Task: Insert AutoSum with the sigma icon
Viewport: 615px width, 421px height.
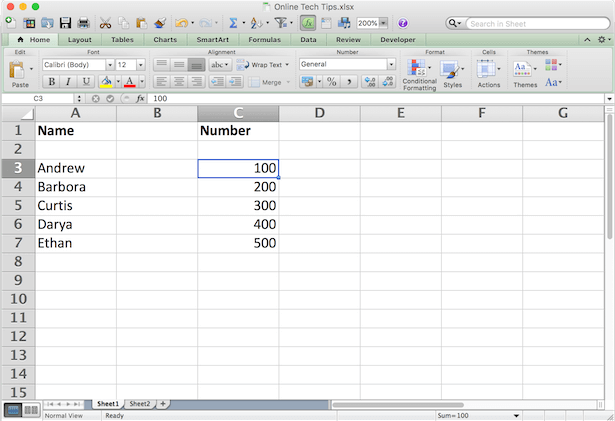Action: [x=233, y=23]
